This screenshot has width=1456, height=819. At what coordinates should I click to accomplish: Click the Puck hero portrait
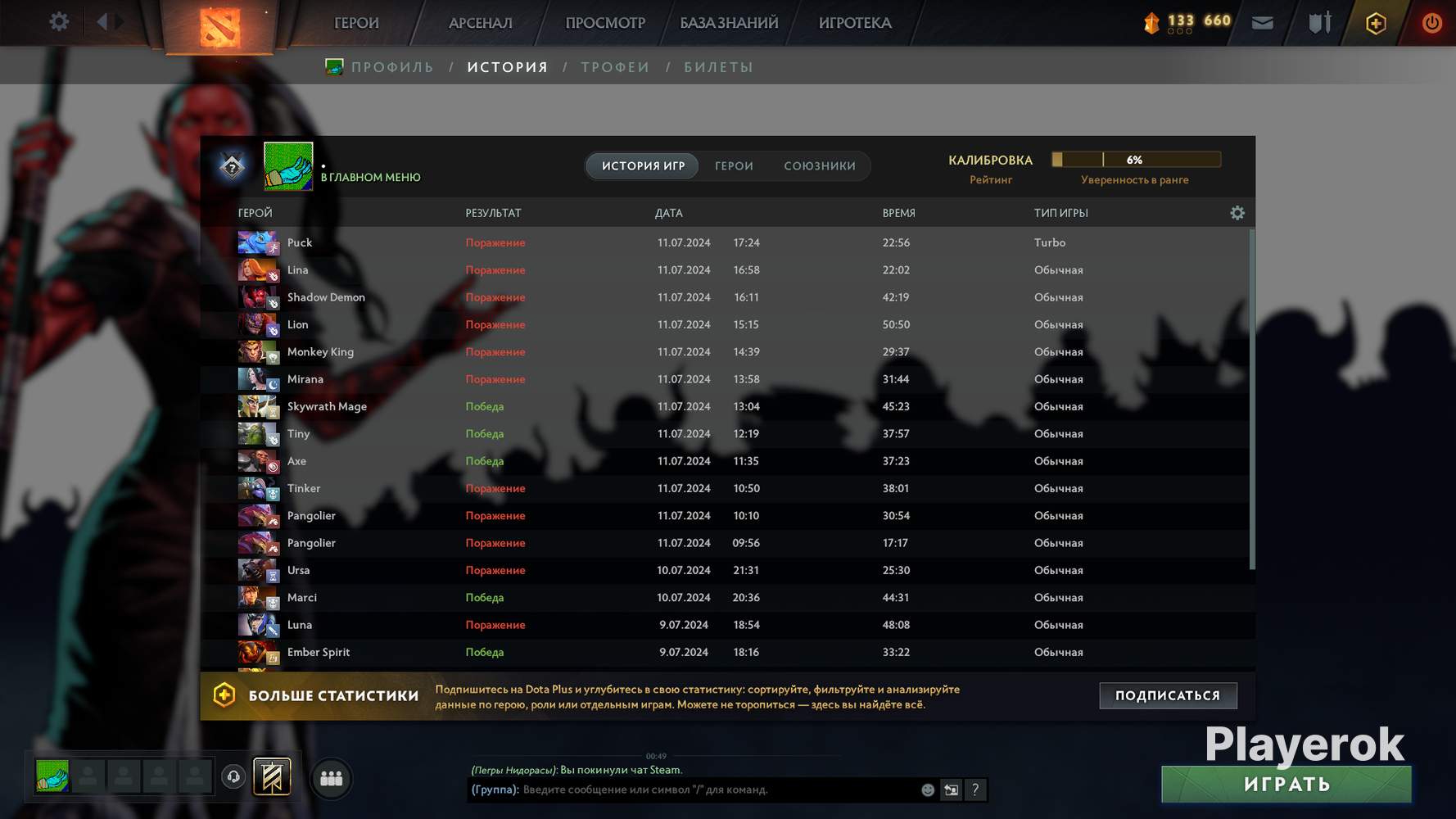258,242
